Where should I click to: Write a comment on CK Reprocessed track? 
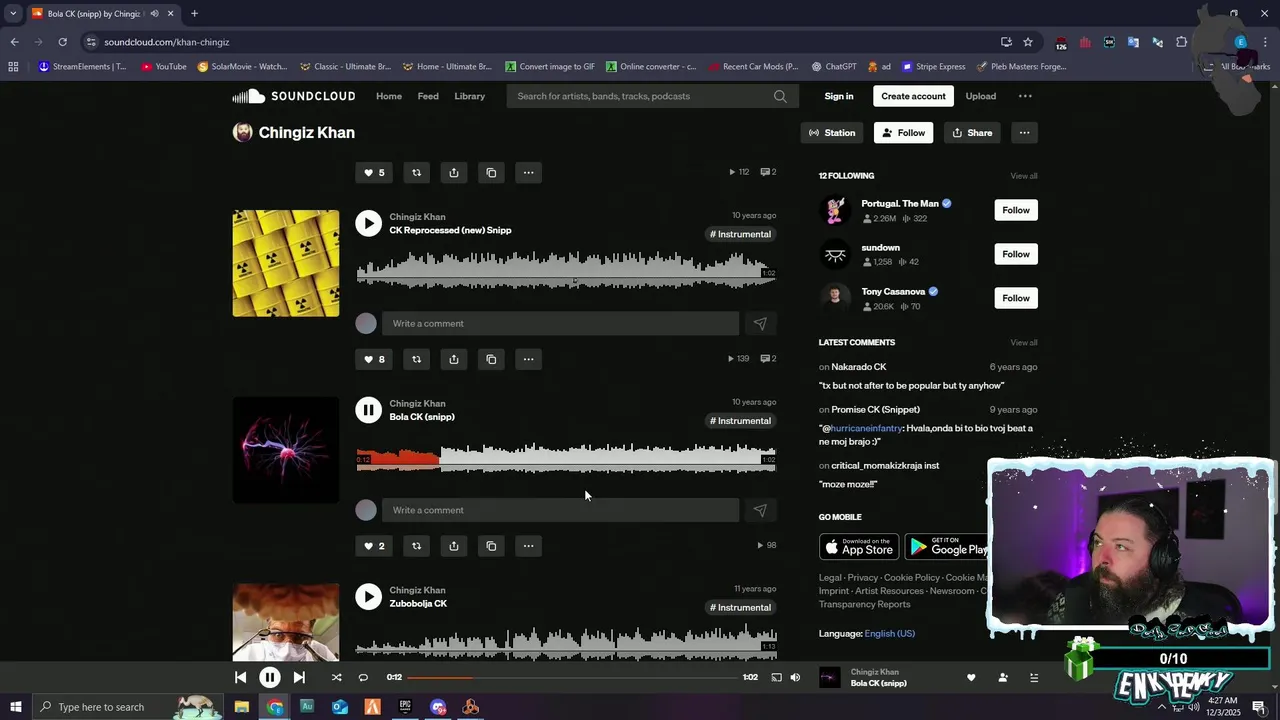click(x=560, y=323)
